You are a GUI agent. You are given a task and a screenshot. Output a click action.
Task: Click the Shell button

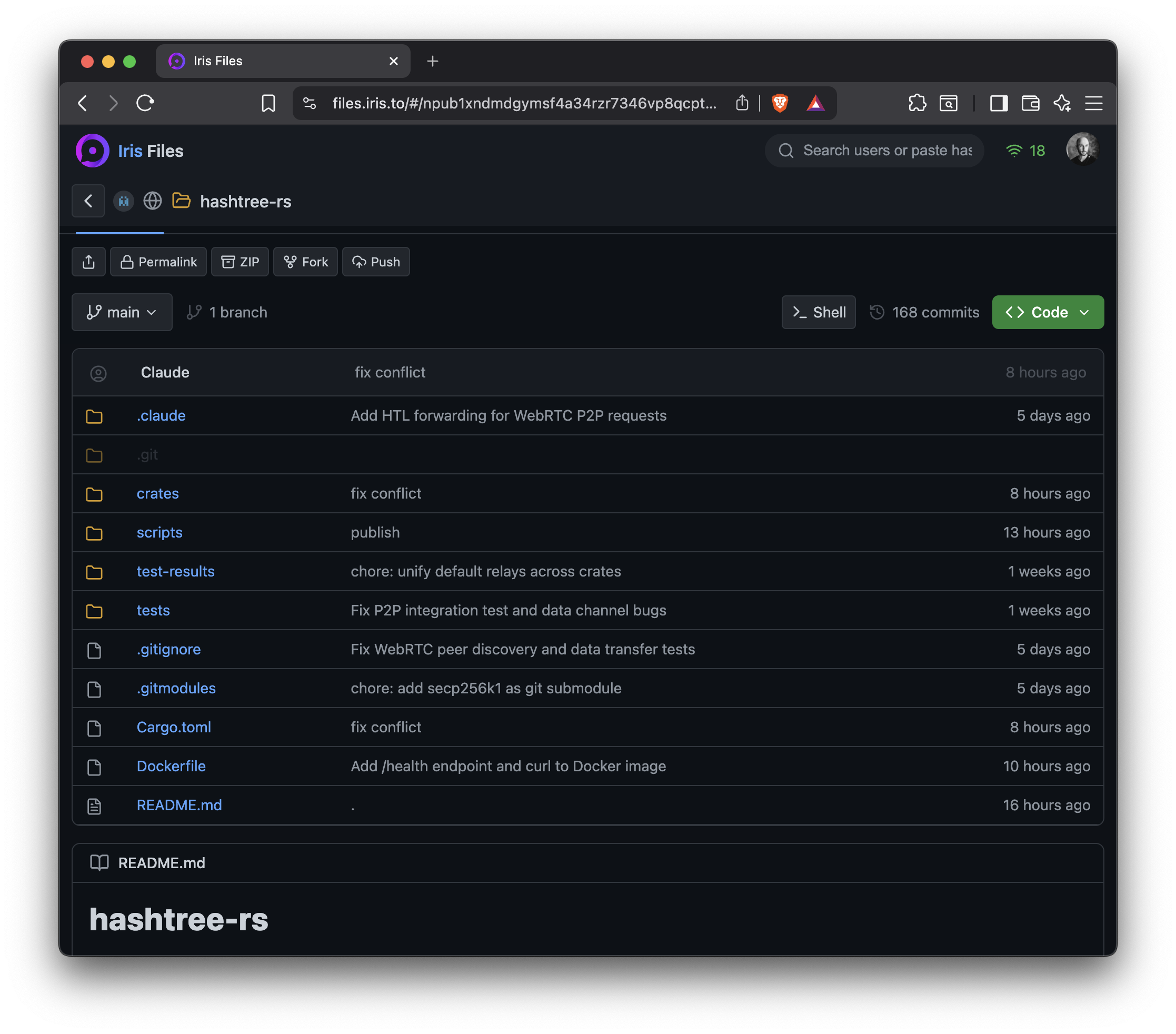(x=818, y=312)
